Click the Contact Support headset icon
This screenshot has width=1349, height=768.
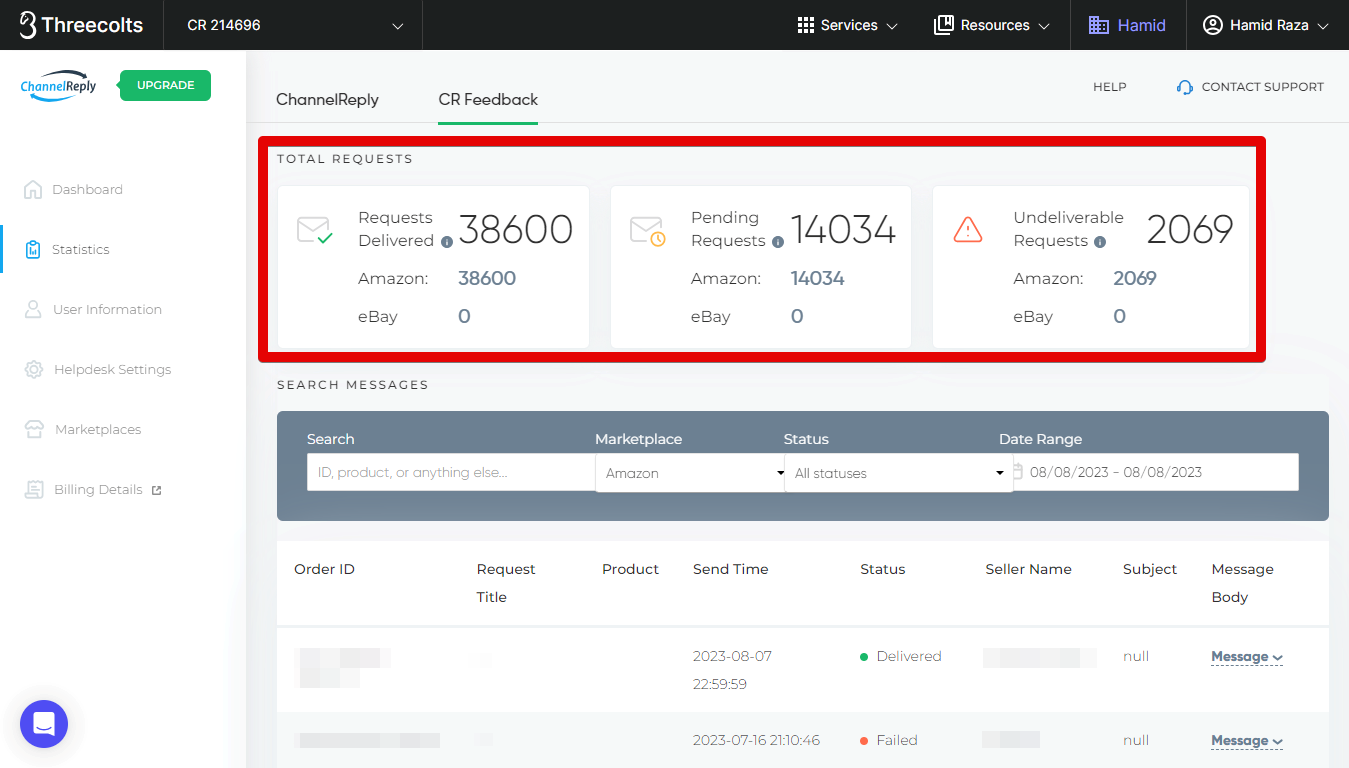pyautogui.click(x=1185, y=87)
